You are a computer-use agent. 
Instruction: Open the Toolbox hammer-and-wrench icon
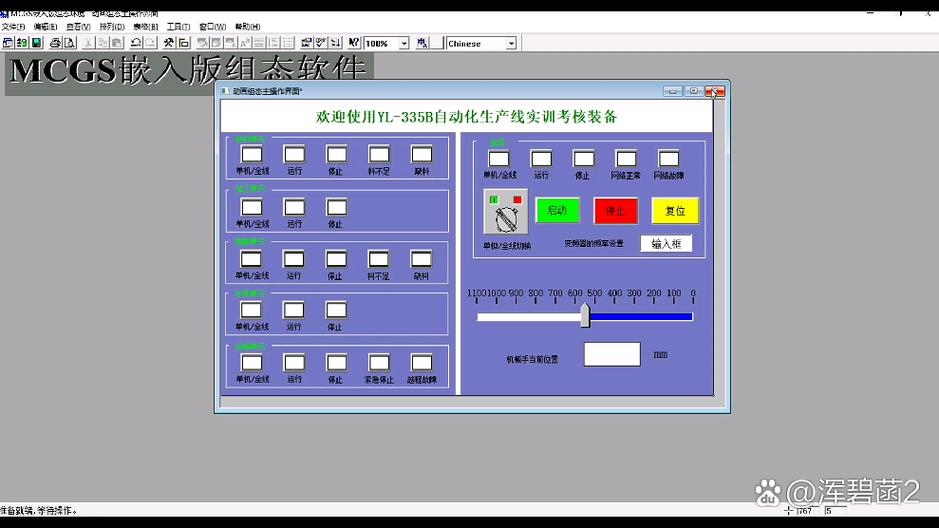pyautogui.click(x=169, y=43)
